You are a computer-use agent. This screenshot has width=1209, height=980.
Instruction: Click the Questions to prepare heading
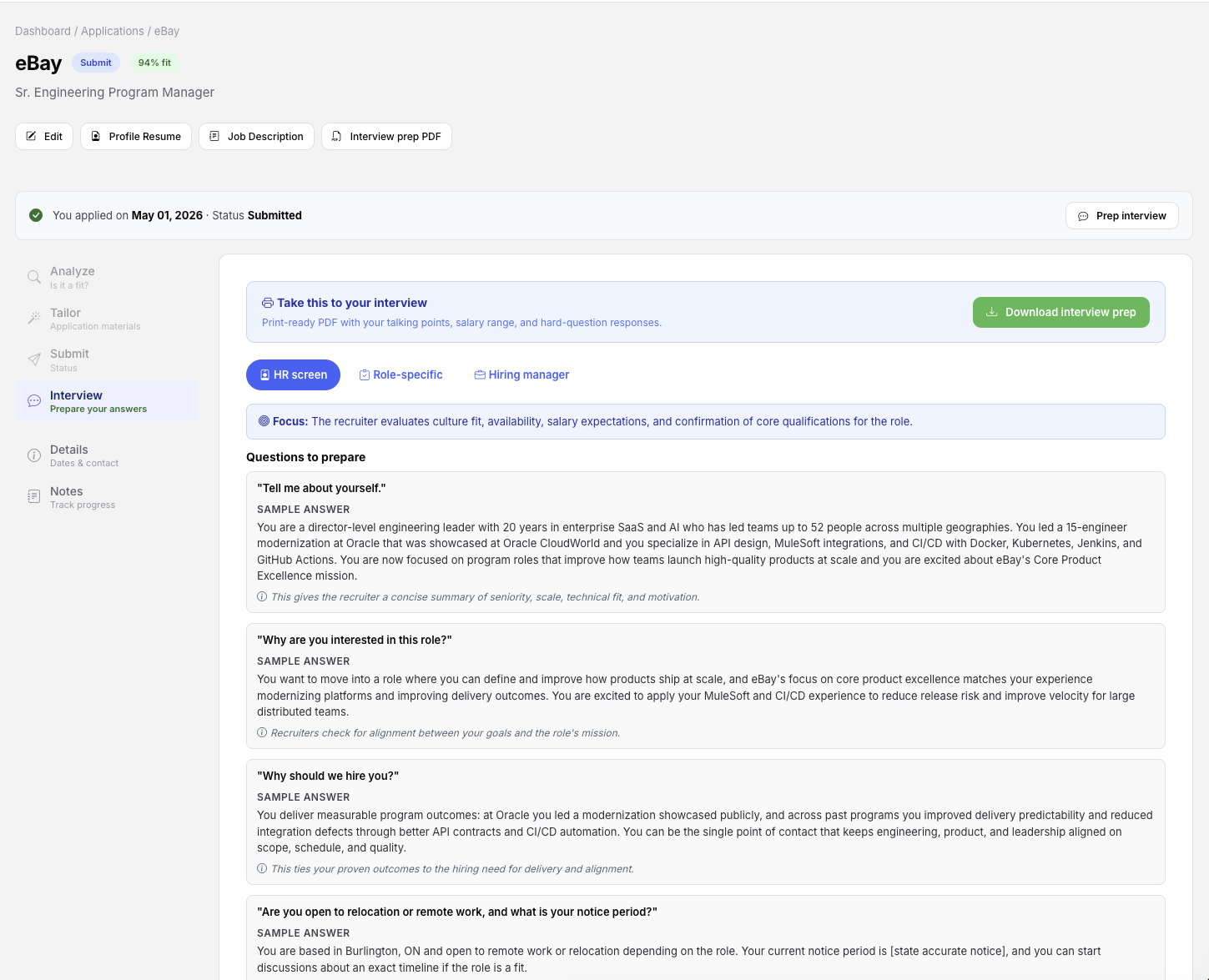[305, 457]
